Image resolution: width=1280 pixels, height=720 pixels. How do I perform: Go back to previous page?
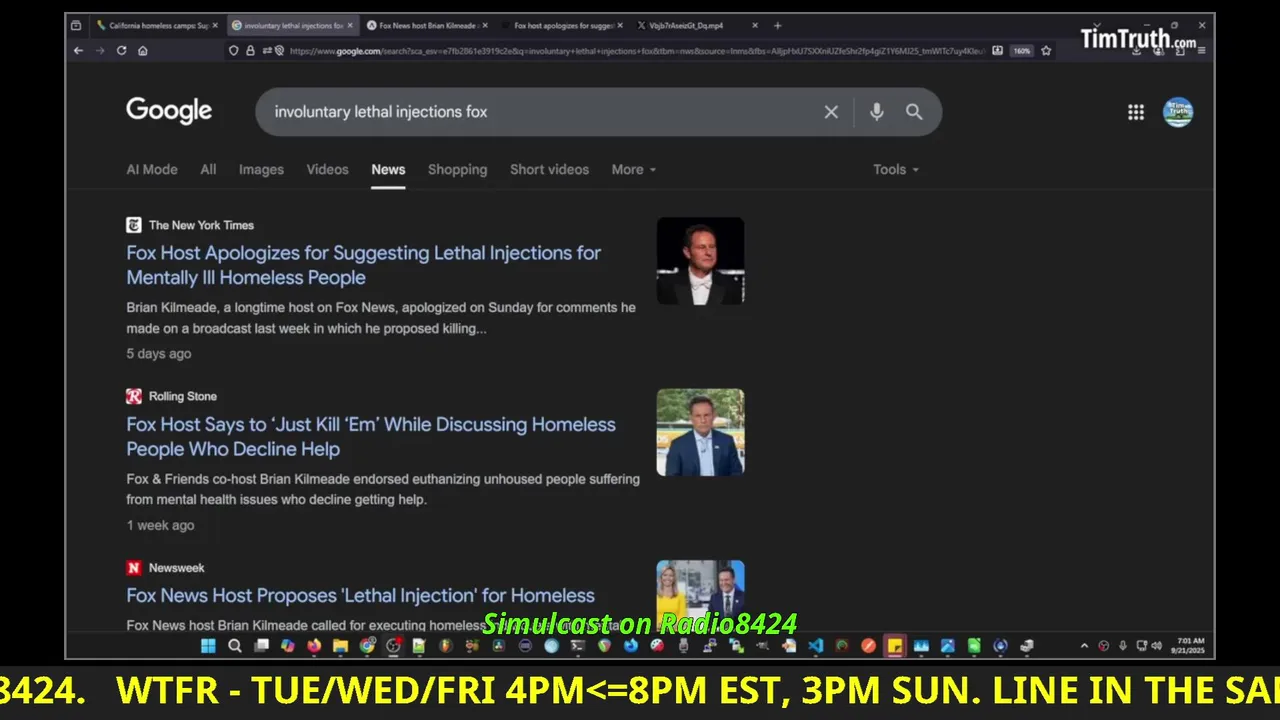79,50
